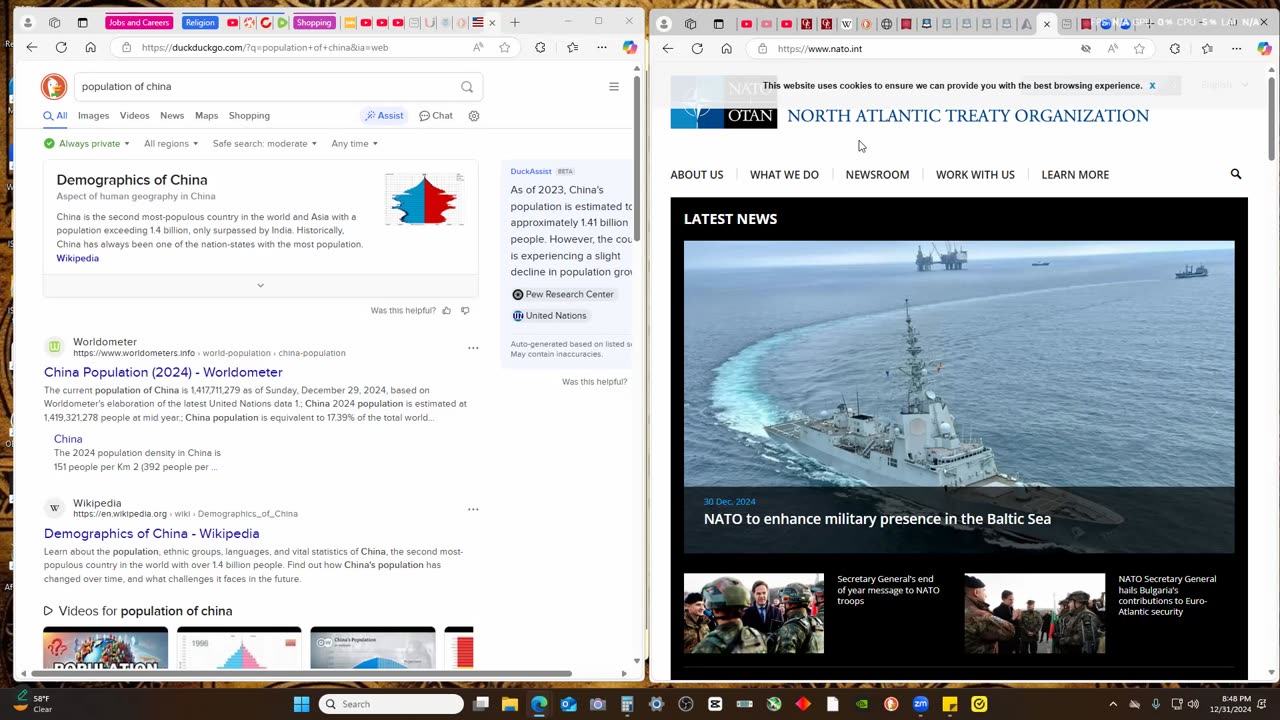
Task: Open favorites list in NATO browser window
Action: pyautogui.click(x=1207, y=48)
